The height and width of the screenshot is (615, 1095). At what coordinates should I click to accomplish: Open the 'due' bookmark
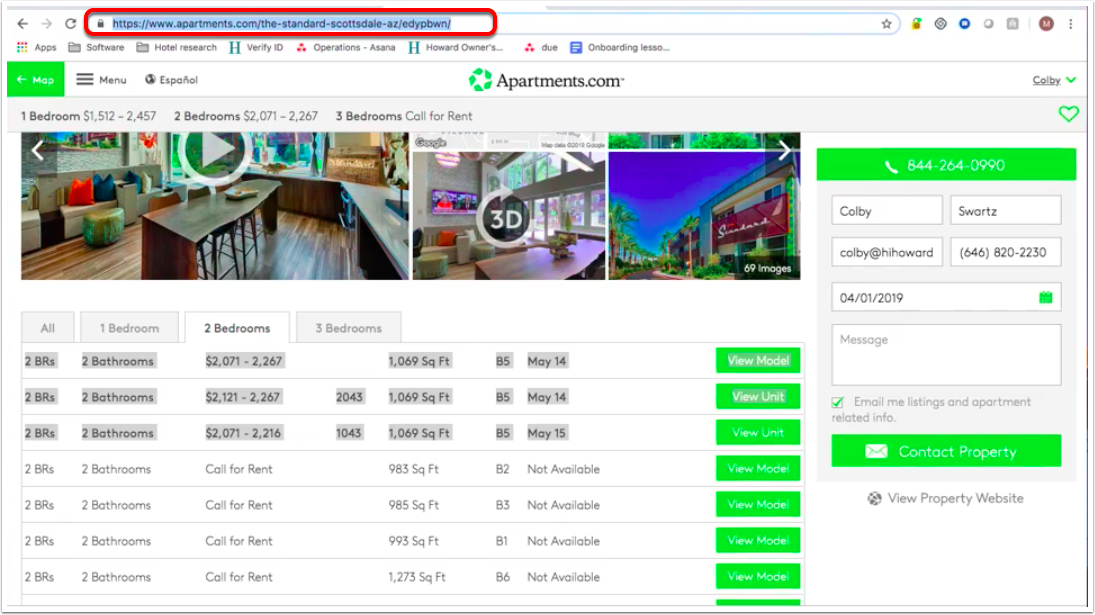tap(541, 47)
